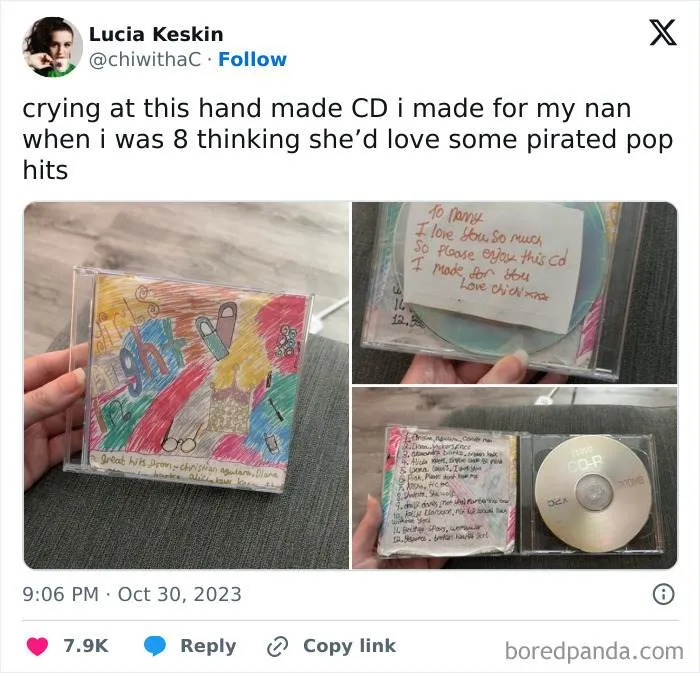View the 'To nanny' note photo
700x673 pixels.
[515, 293]
